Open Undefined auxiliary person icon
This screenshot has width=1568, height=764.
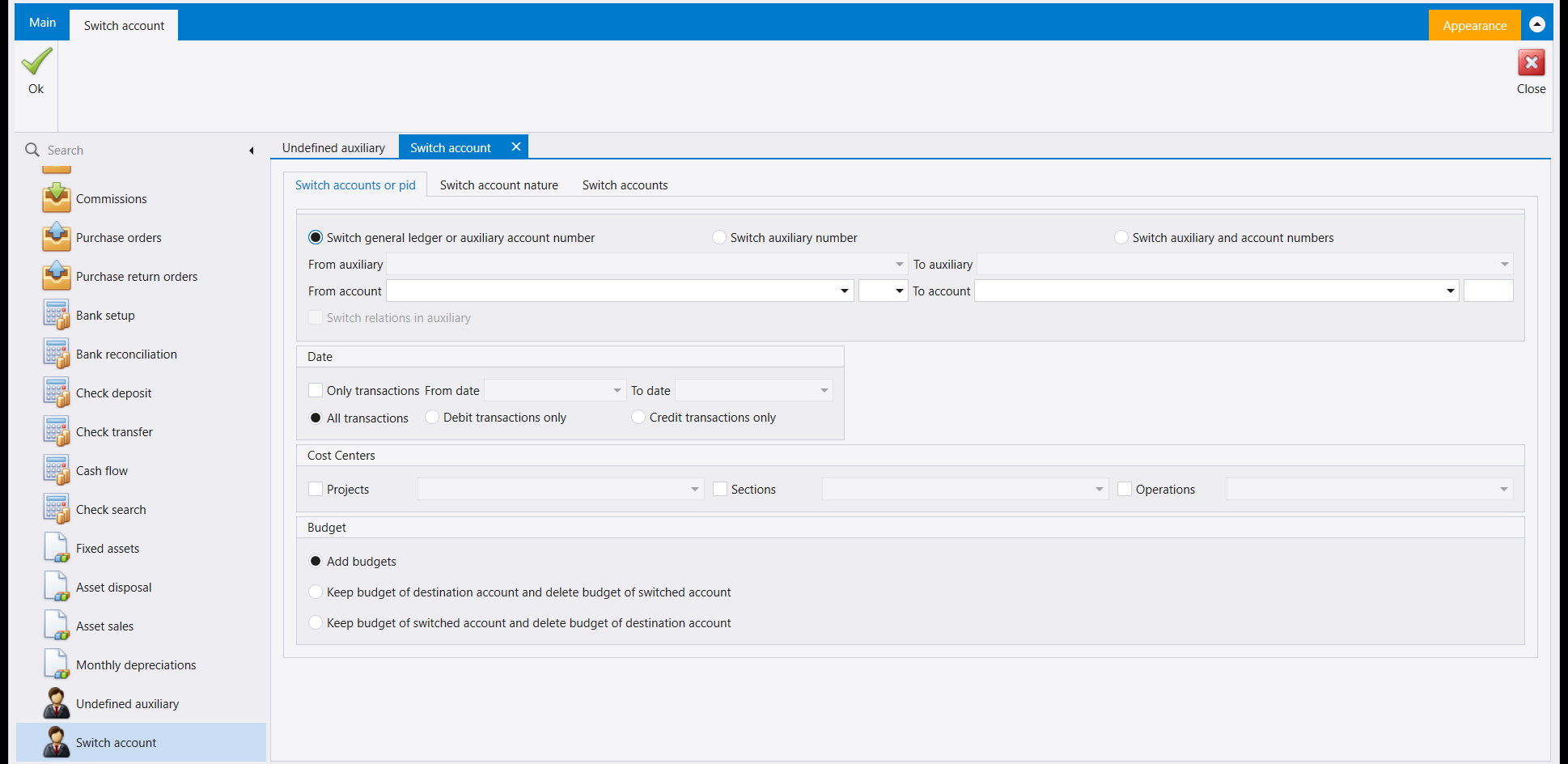coord(57,703)
